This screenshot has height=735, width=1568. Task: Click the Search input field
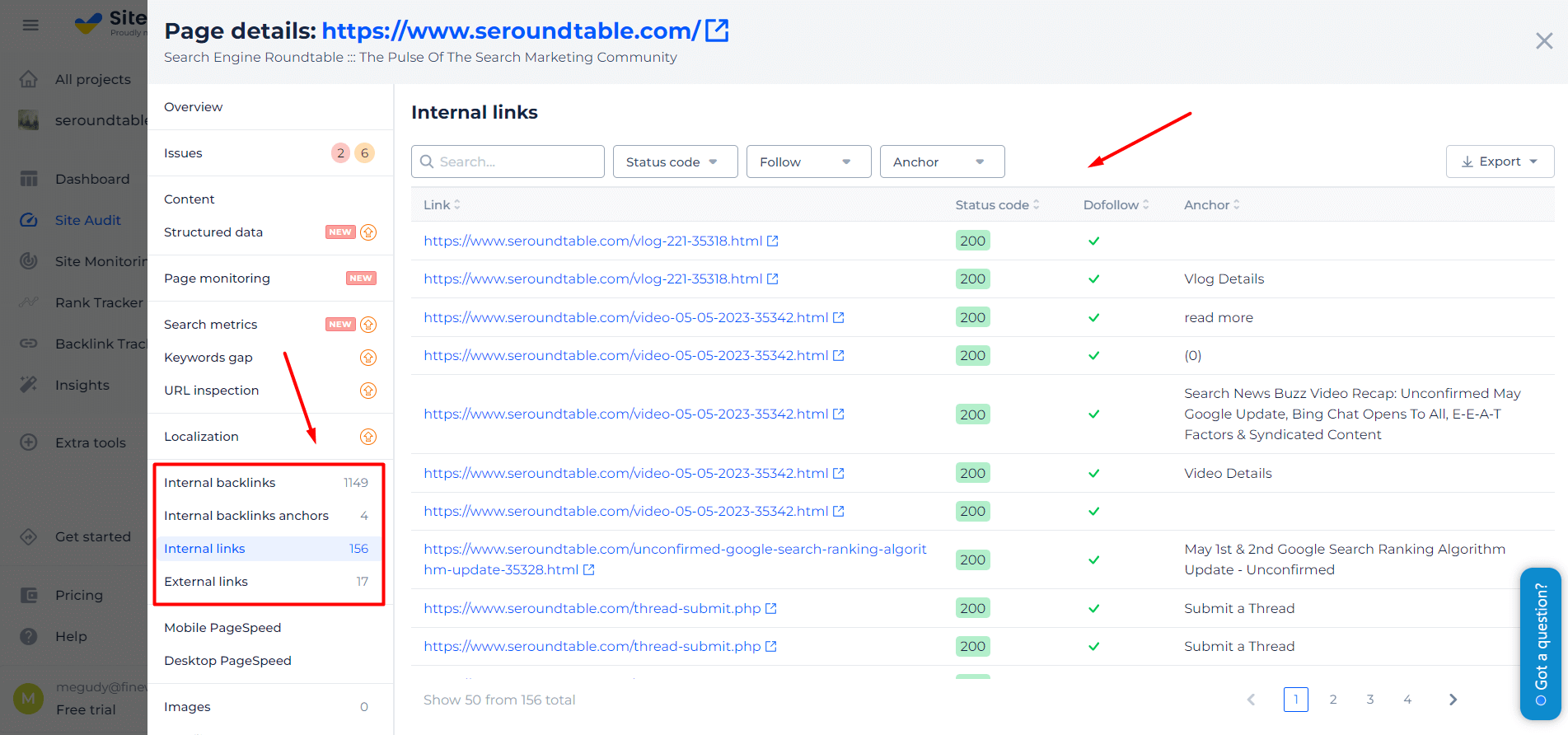point(508,162)
